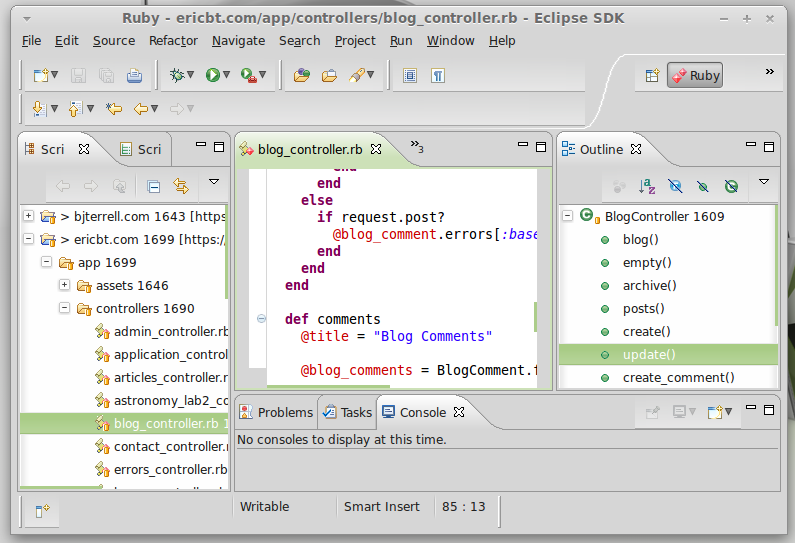
Task: Click the Debug bug icon
Action: 177,75
